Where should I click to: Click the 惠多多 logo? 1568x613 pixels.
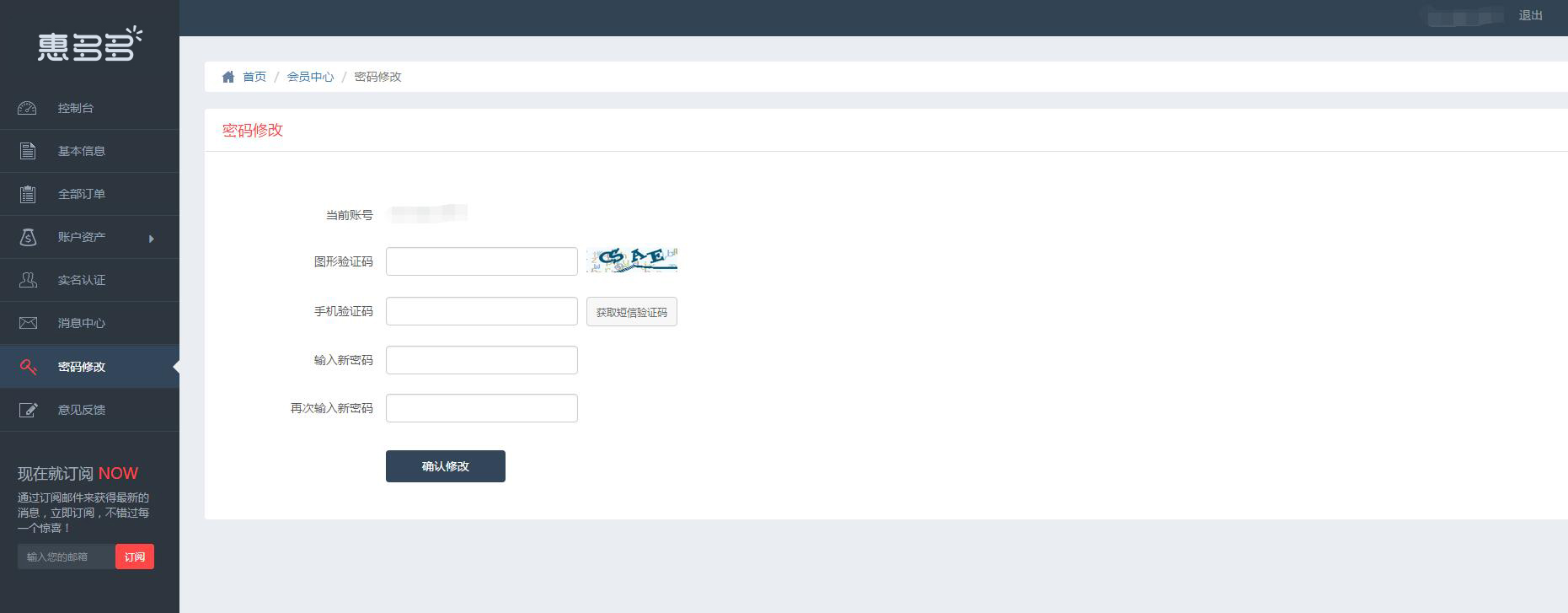89,45
